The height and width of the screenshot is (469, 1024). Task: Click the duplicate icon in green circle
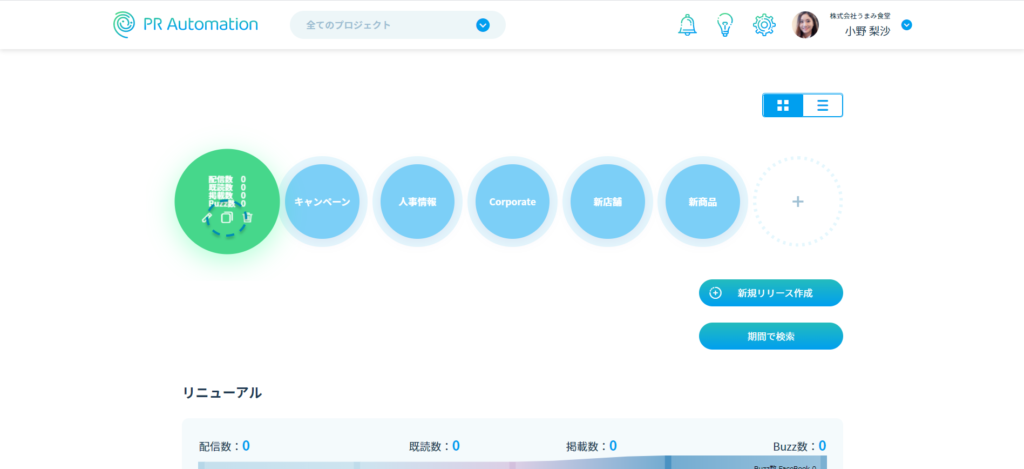227,217
